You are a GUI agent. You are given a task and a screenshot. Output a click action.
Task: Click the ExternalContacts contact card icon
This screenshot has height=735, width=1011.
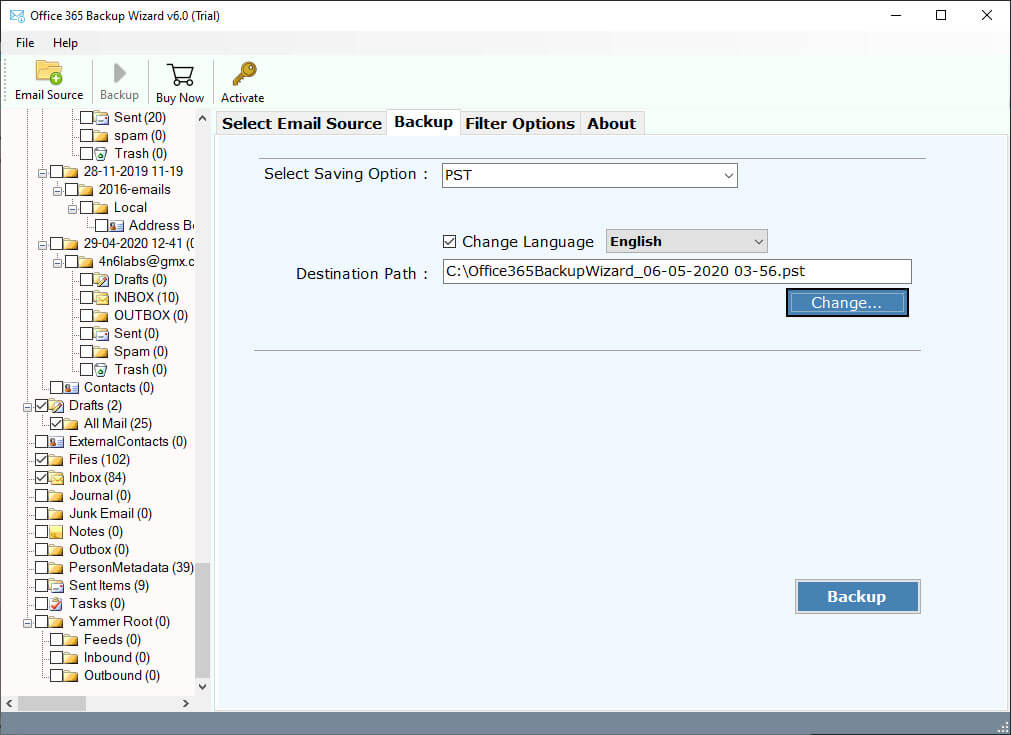tap(57, 442)
